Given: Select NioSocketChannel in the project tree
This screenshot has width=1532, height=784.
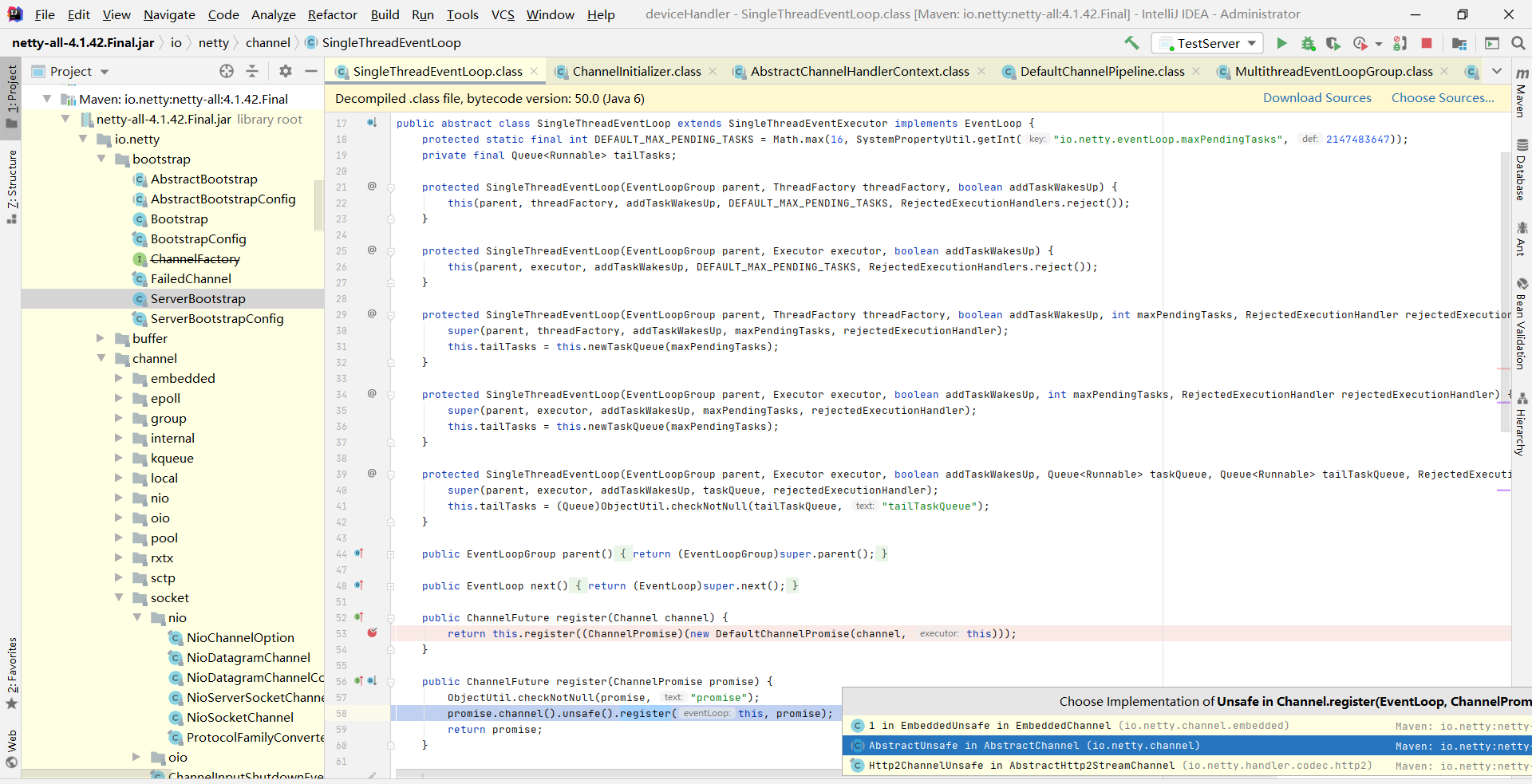Looking at the screenshot, I should (239, 717).
